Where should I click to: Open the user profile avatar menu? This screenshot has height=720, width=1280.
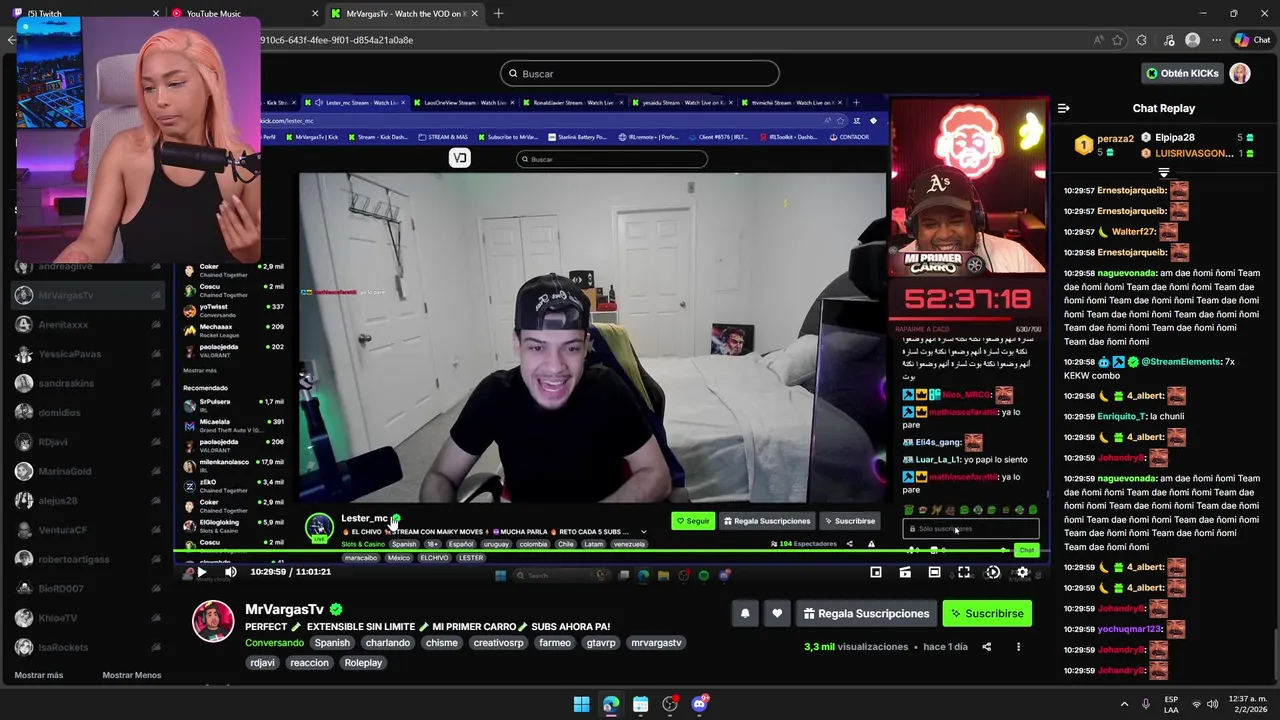pos(1240,73)
